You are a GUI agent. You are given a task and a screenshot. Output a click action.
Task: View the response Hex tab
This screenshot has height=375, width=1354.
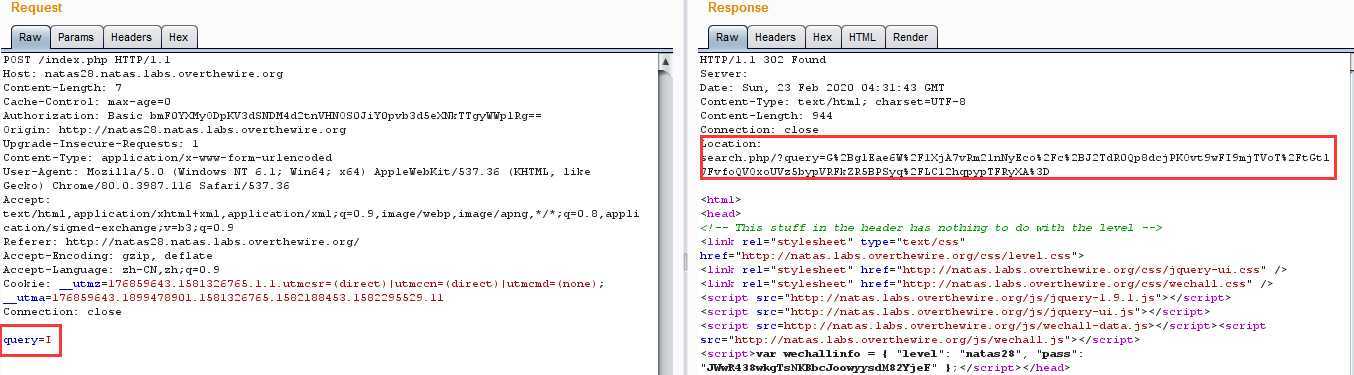click(x=822, y=37)
